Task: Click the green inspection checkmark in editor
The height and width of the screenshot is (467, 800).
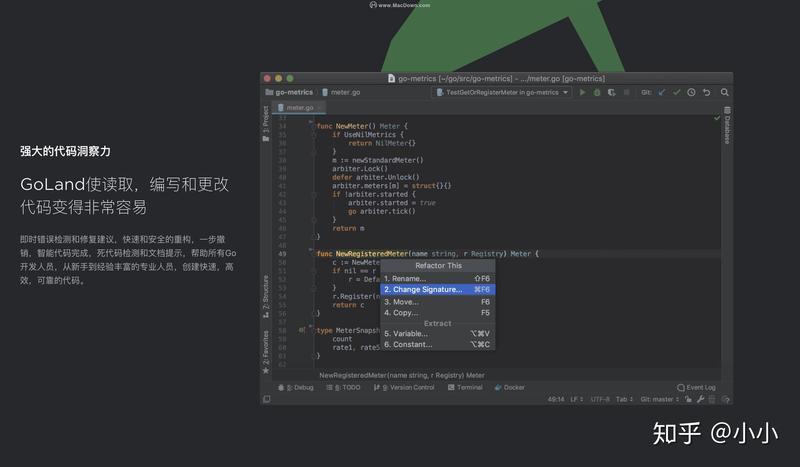Action: pyautogui.click(x=717, y=118)
